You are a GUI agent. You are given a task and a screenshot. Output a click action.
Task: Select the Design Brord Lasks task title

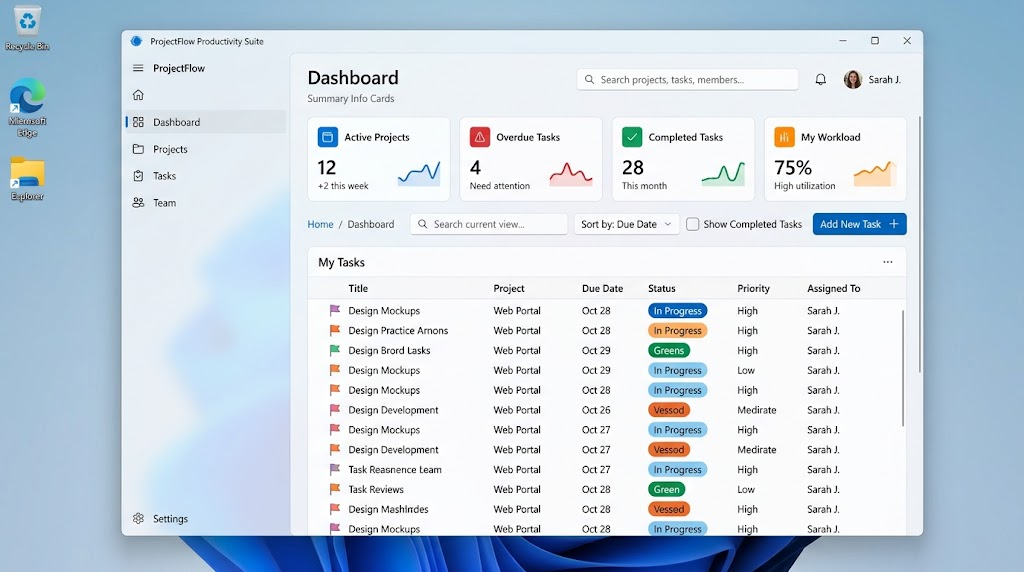pos(389,351)
